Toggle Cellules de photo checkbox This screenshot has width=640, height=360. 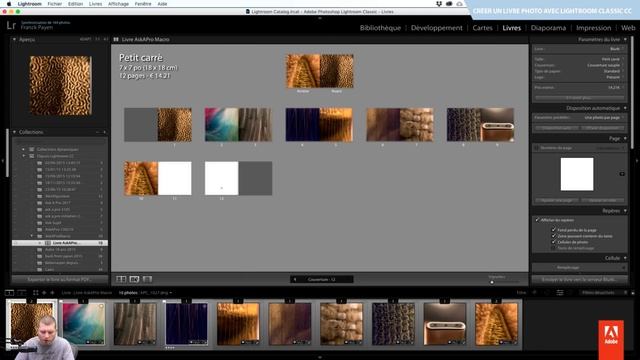pyautogui.click(x=554, y=242)
